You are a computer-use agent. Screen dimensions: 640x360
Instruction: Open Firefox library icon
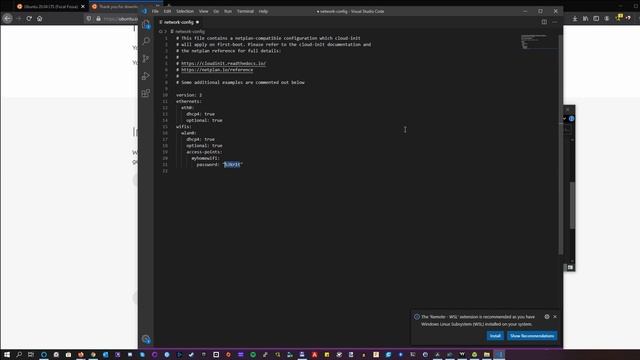click(x=585, y=18)
